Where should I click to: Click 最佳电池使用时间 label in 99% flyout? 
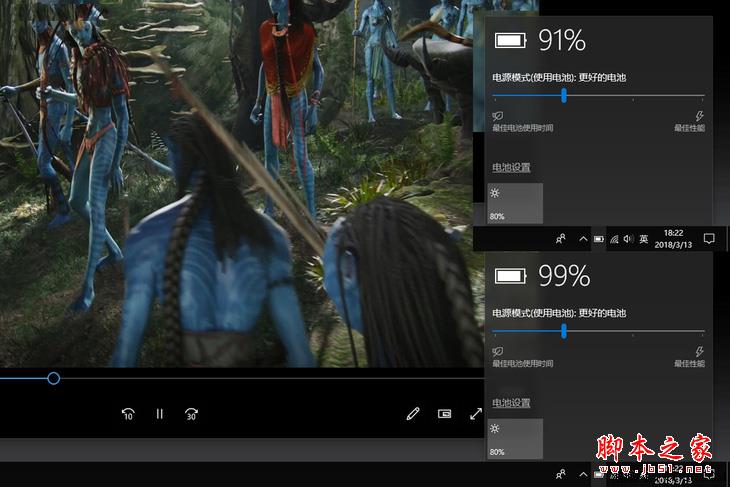coord(523,364)
